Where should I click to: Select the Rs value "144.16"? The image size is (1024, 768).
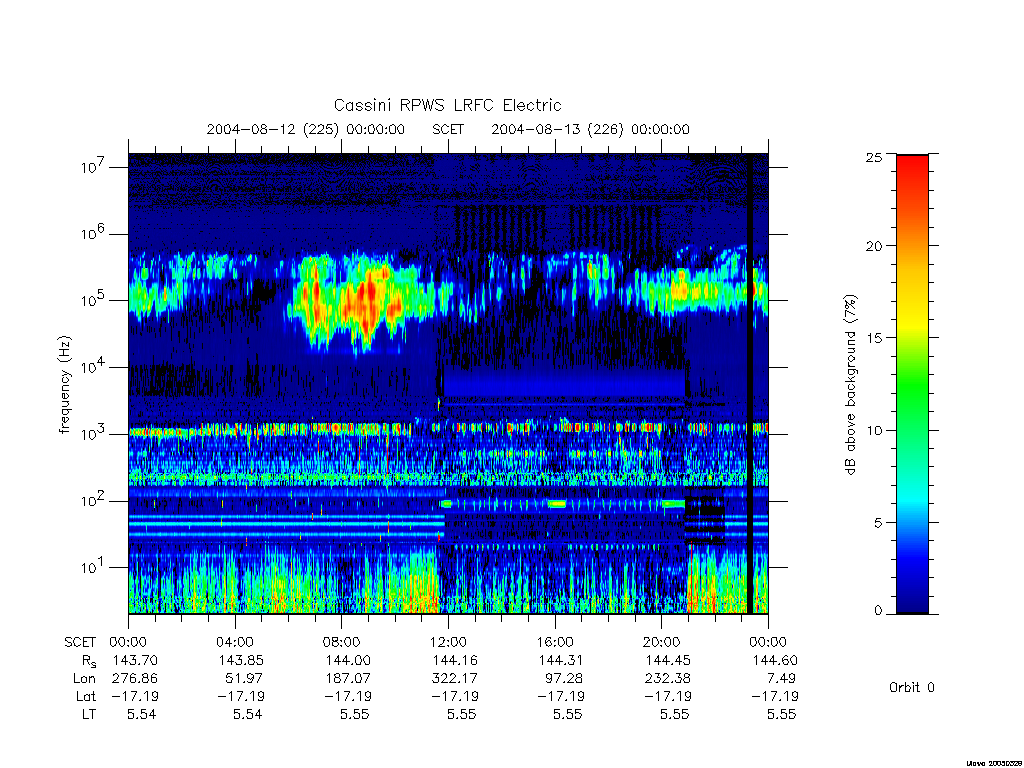click(455, 660)
